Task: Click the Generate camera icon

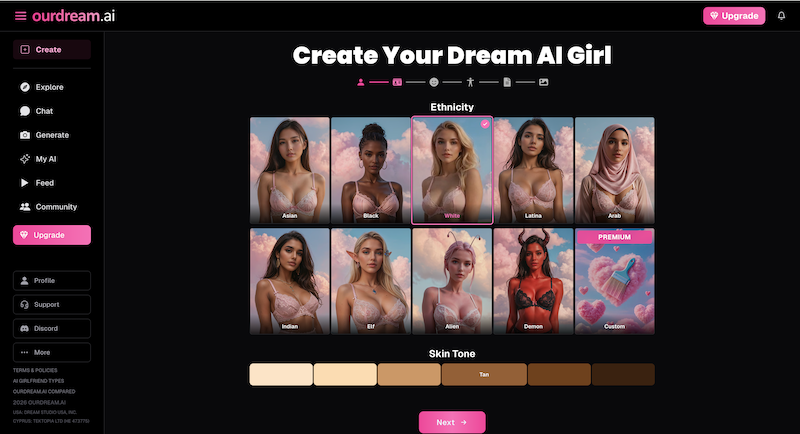Action: pyautogui.click(x=25, y=135)
